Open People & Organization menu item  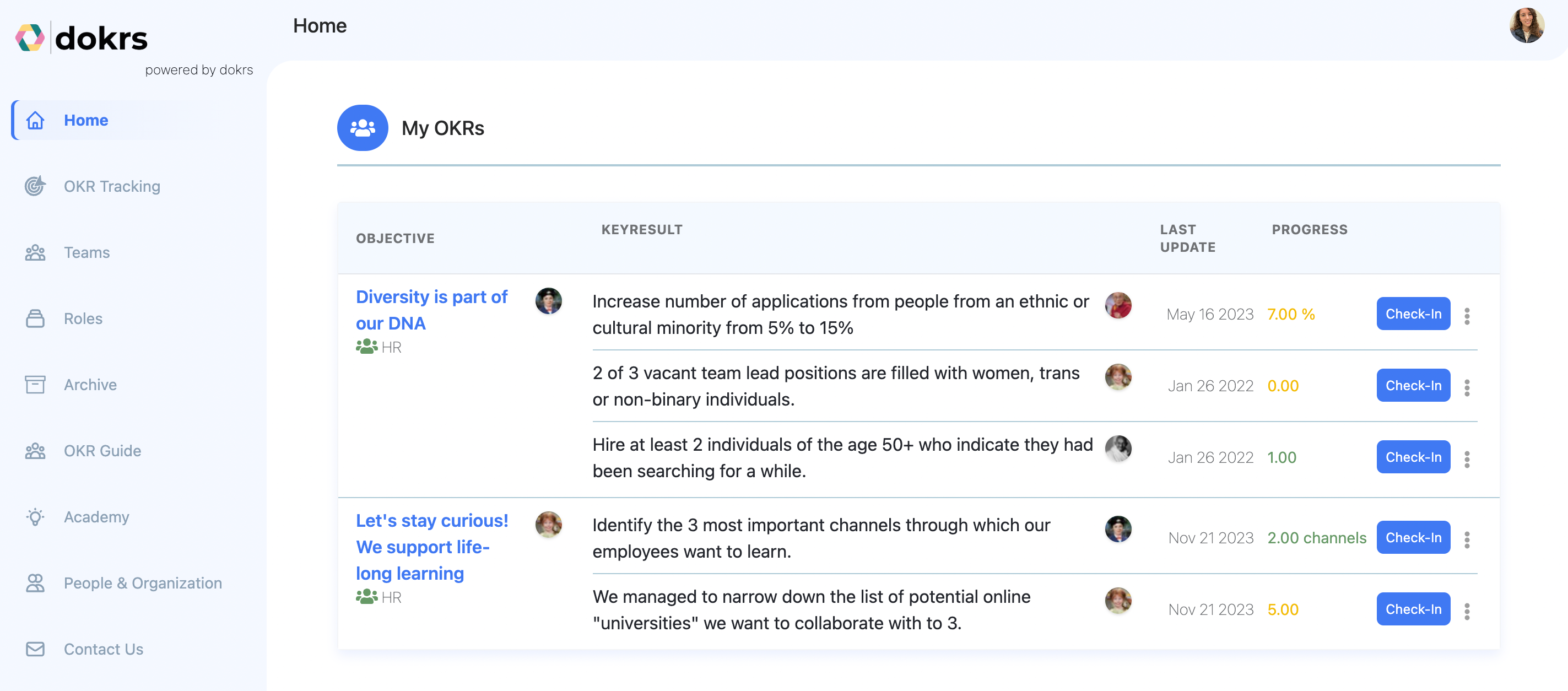coord(143,583)
